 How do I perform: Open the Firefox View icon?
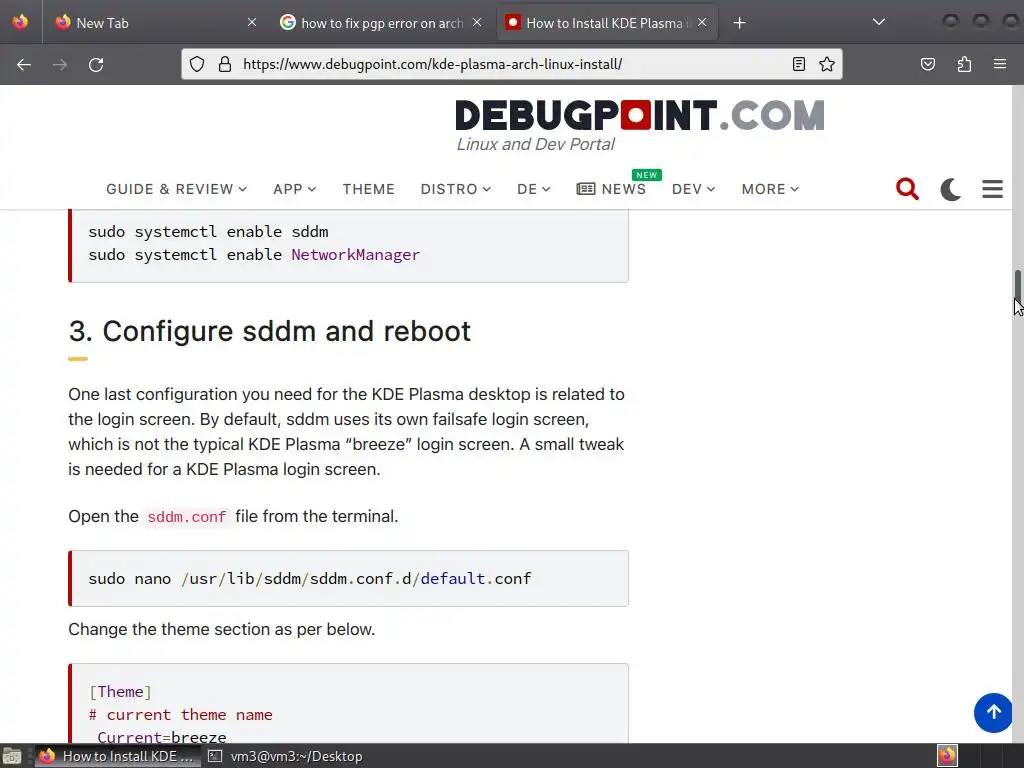[20, 22]
